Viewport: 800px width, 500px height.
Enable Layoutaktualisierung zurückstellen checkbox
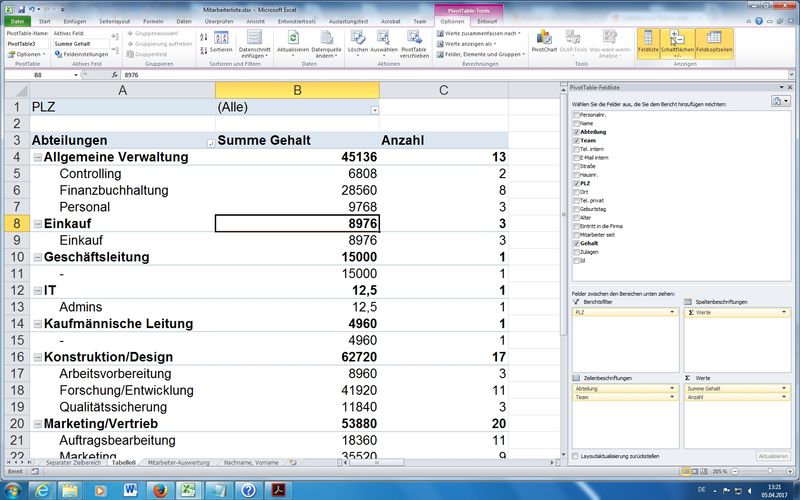coord(575,456)
